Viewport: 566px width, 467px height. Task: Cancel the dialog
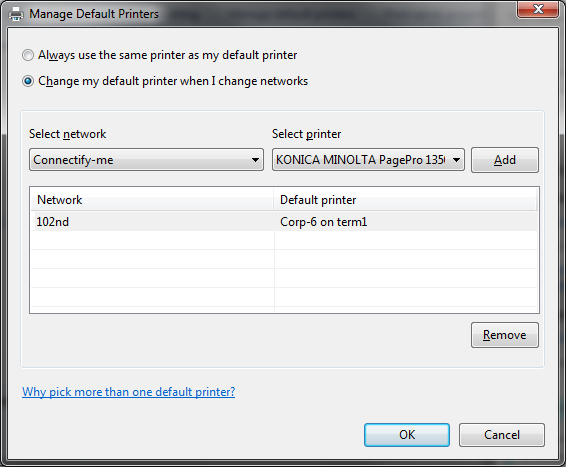tap(502, 435)
